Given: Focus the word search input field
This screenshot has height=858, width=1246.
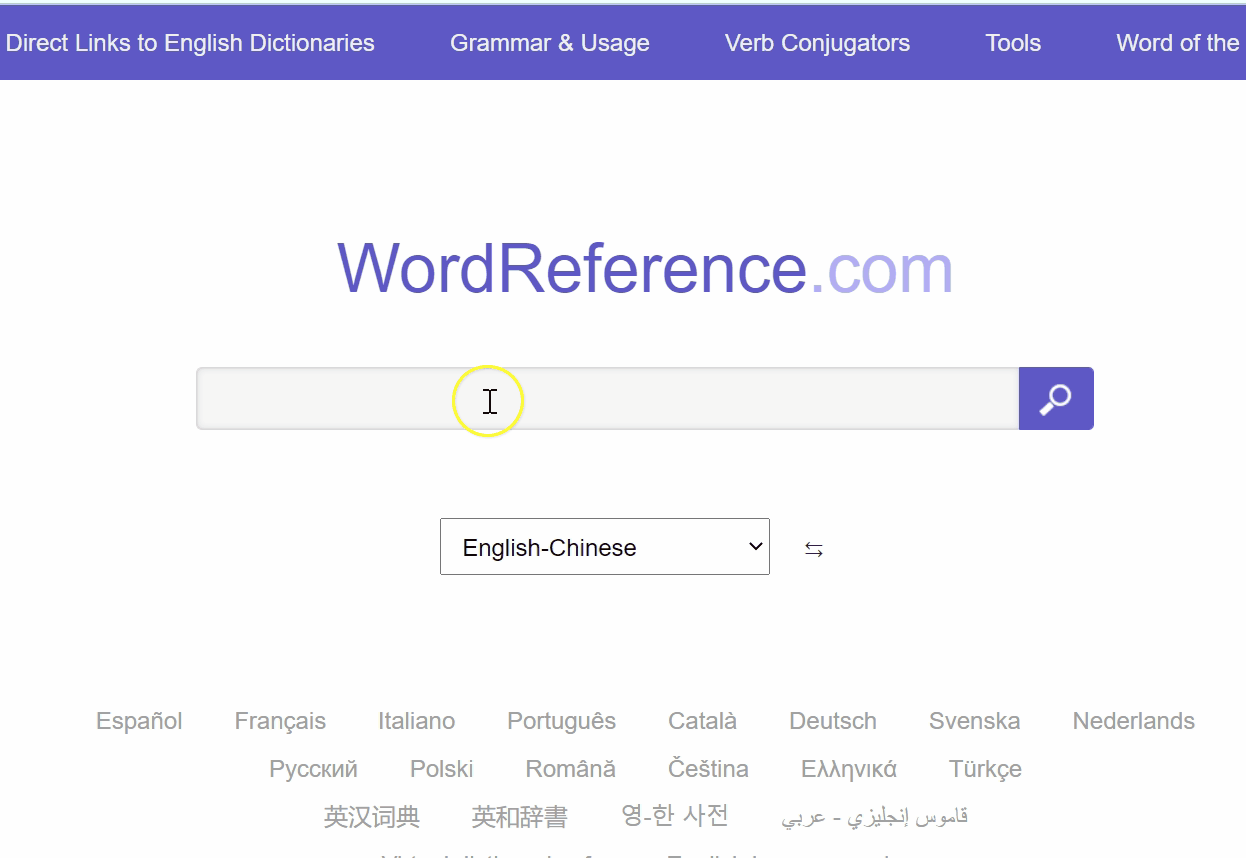Looking at the screenshot, I should 608,399.
